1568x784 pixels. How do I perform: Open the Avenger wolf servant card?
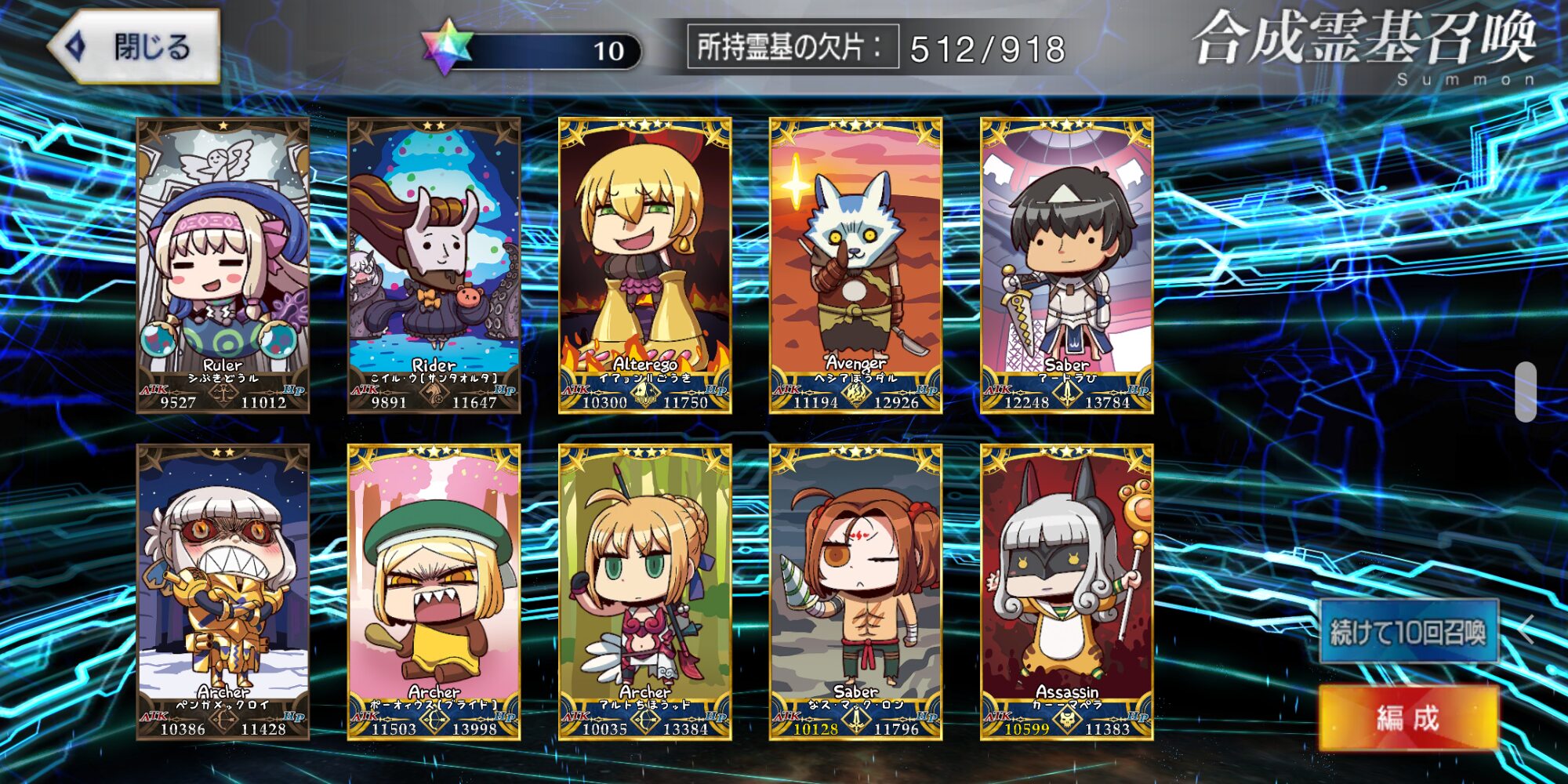(855, 266)
